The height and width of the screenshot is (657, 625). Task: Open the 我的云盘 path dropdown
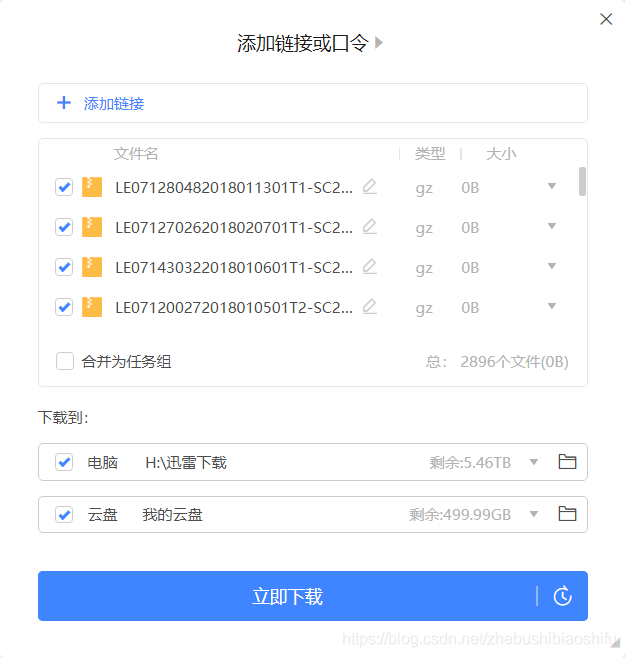(x=534, y=514)
